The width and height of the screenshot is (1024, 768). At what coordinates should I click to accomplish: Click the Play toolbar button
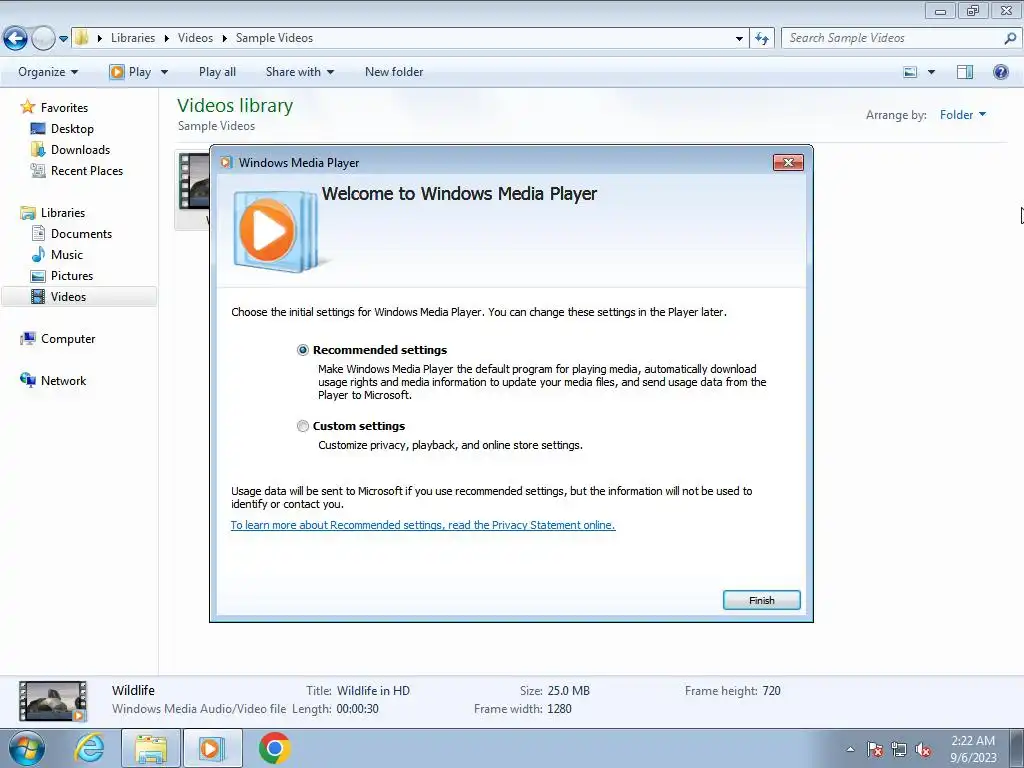(131, 72)
